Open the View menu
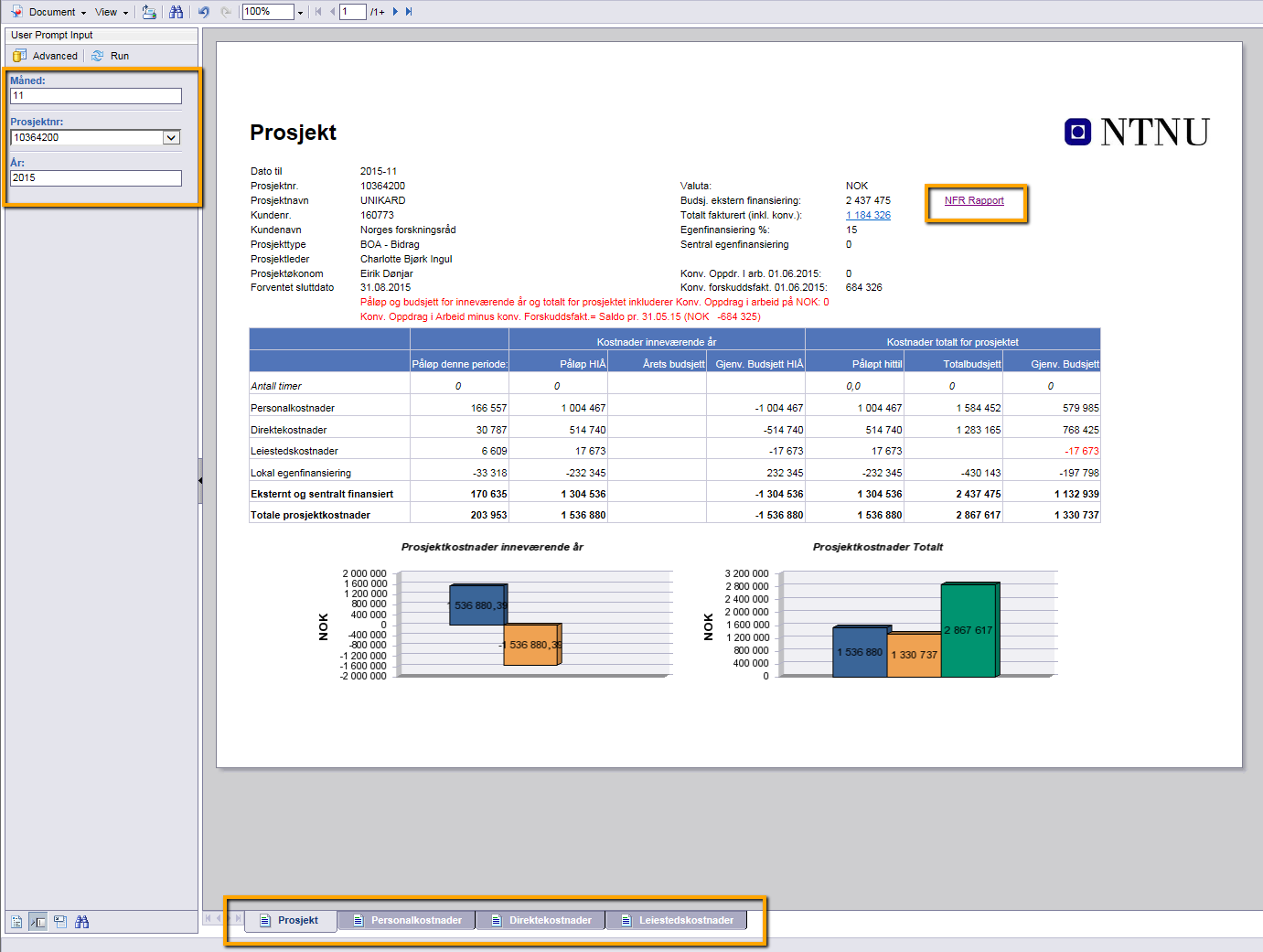Viewport: 1263px width, 952px height. click(111, 12)
